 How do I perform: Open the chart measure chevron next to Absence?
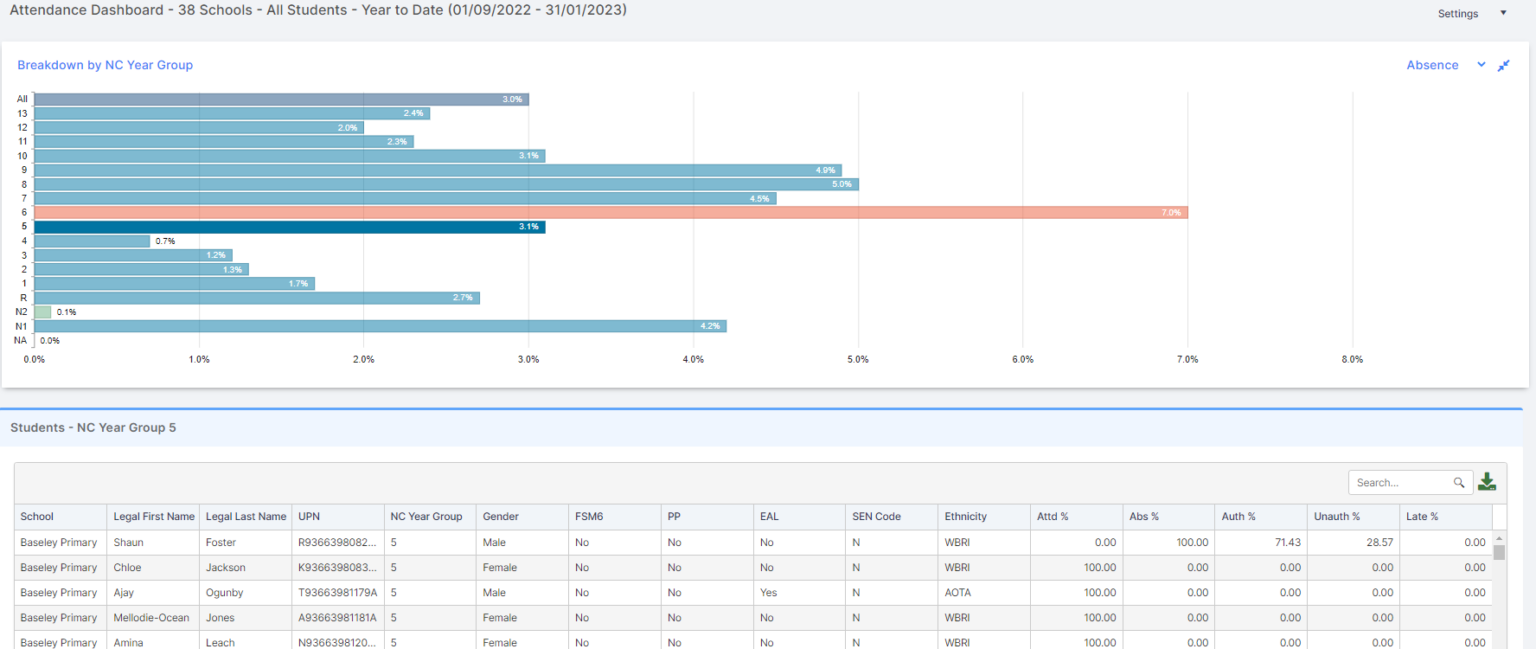click(1481, 64)
